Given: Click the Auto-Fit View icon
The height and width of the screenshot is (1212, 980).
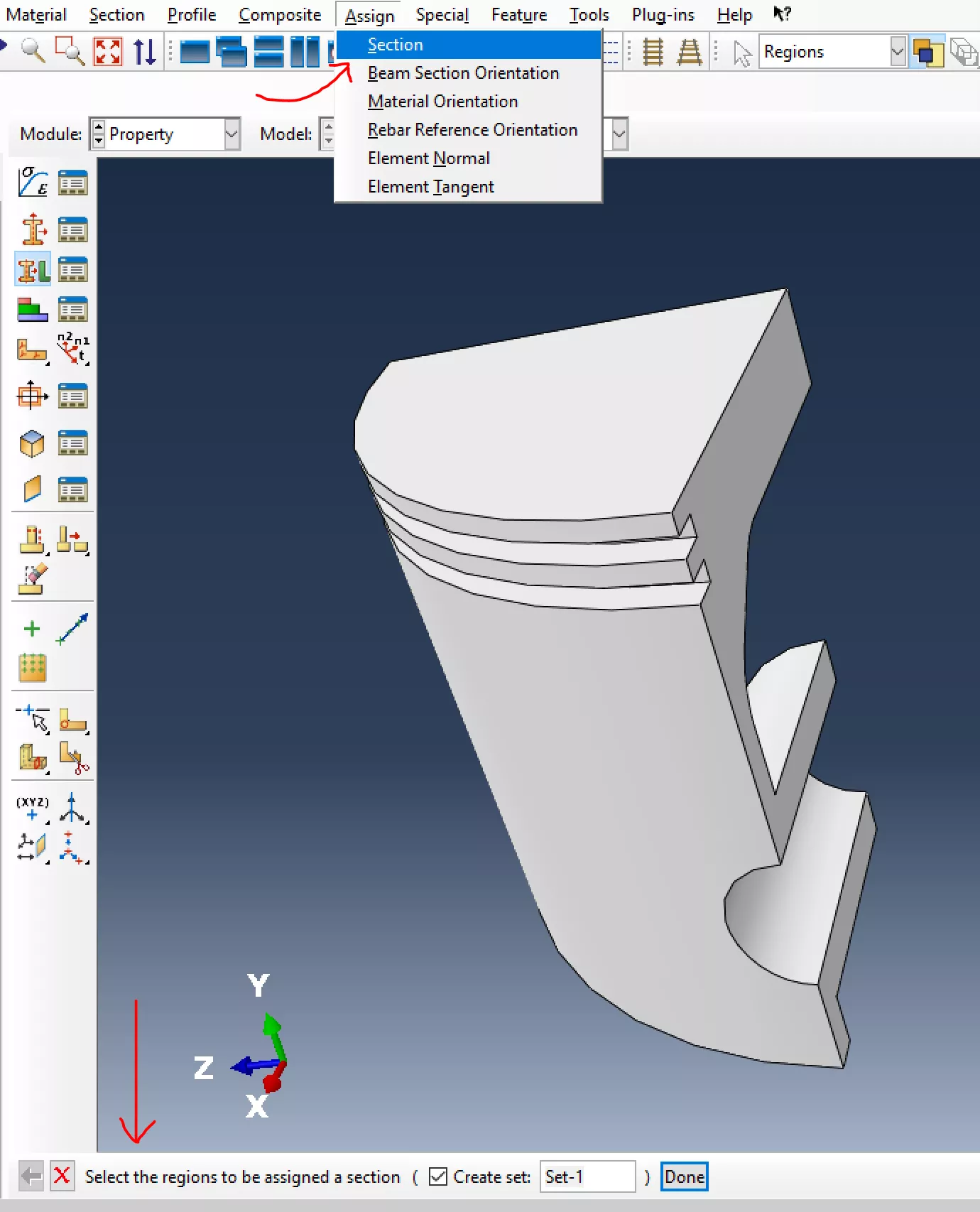Looking at the screenshot, I should tap(108, 52).
